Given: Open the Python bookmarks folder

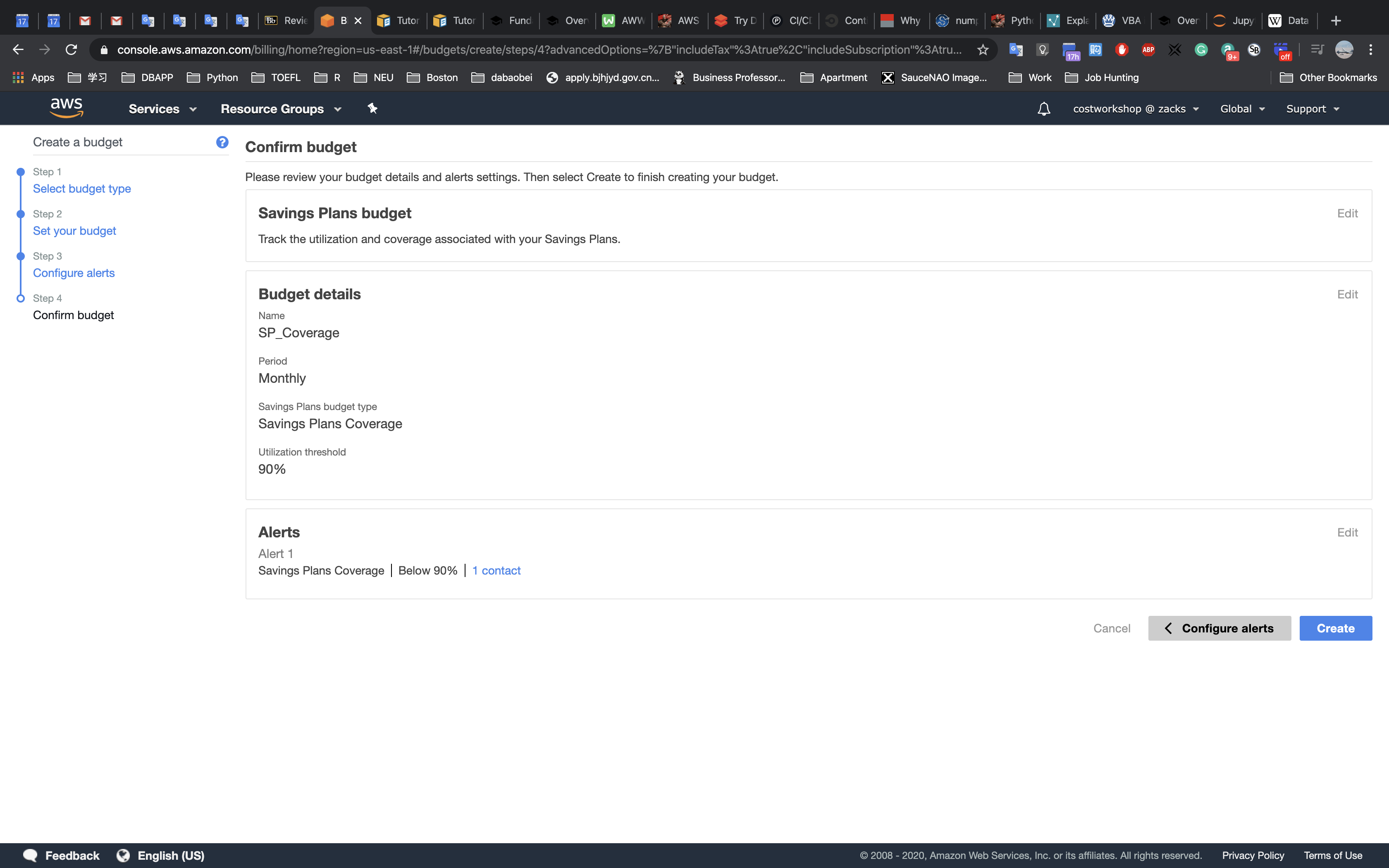Looking at the screenshot, I should [x=212, y=78].
